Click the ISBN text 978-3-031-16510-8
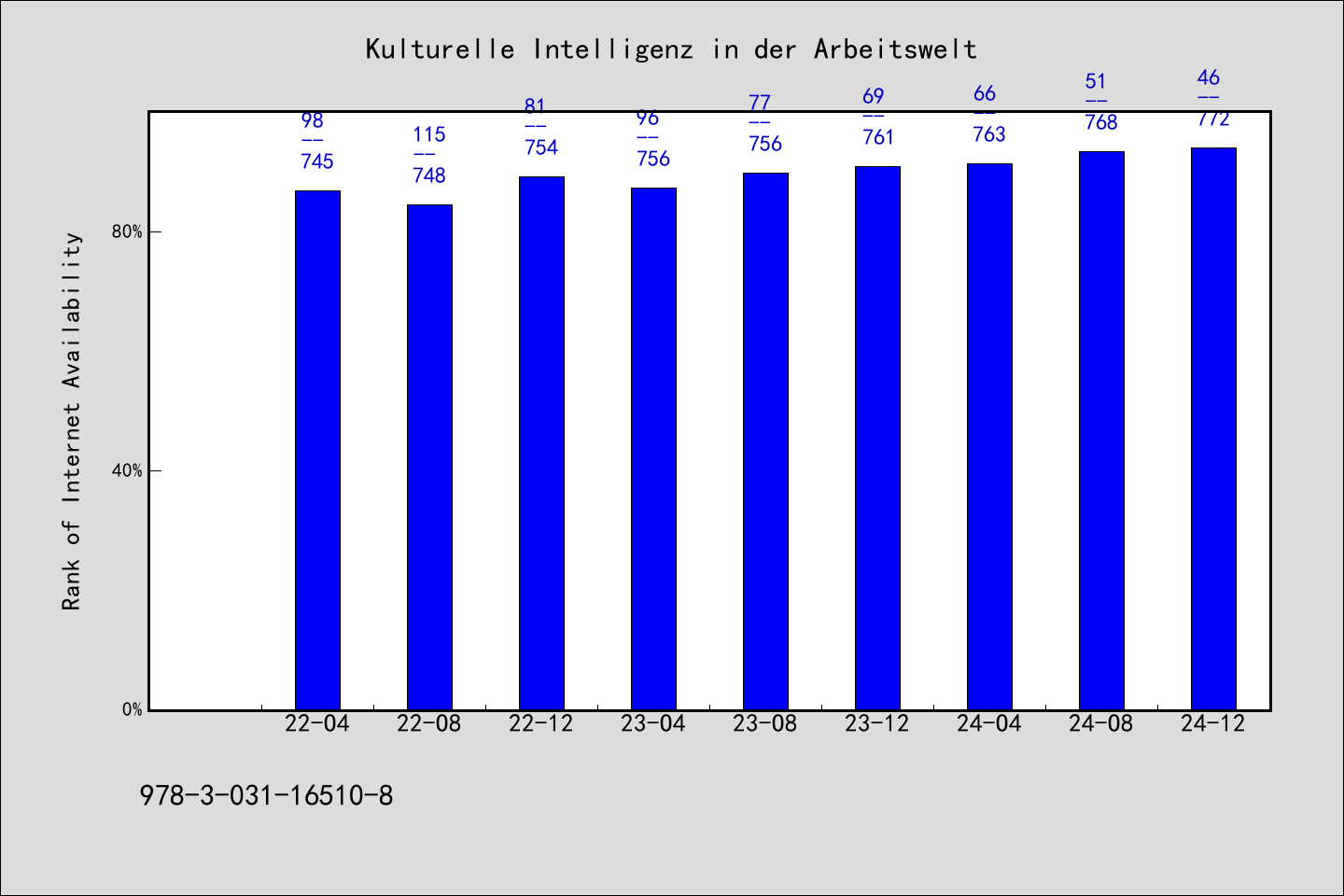The height and width of the screenshot is (896, 1344). [x=266, y=796]
